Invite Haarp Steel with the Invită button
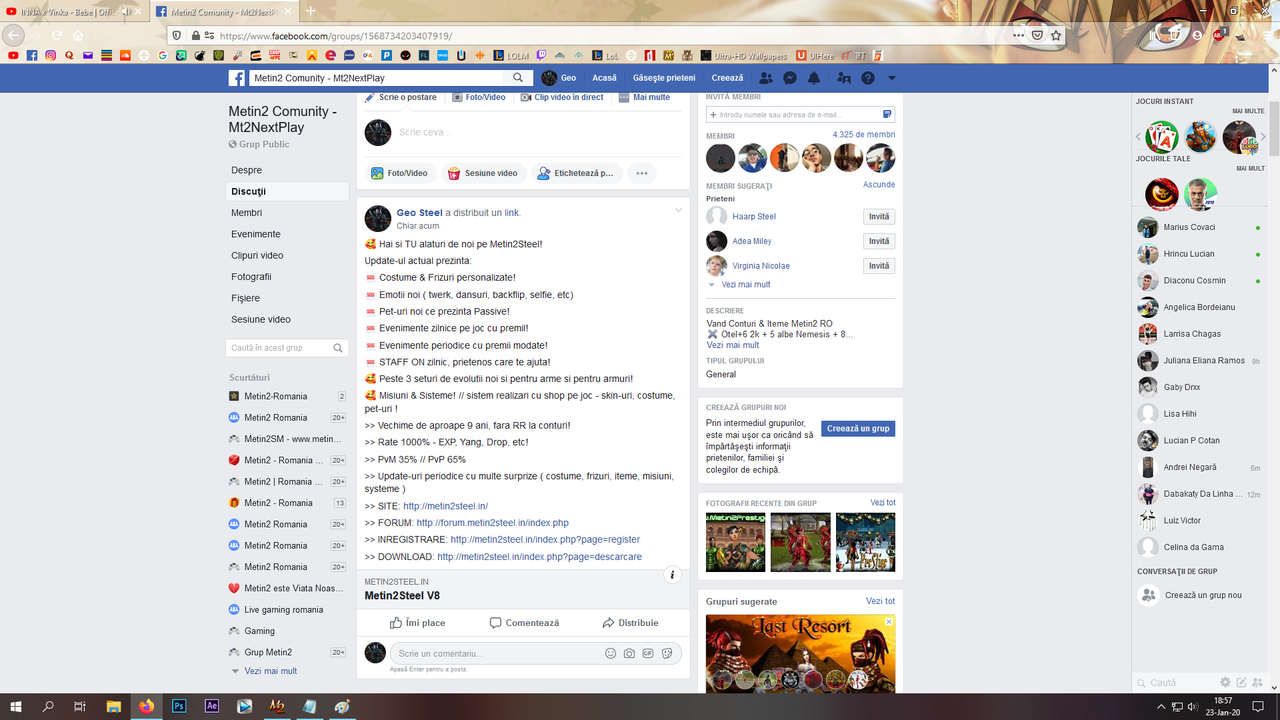 [879, 217]
